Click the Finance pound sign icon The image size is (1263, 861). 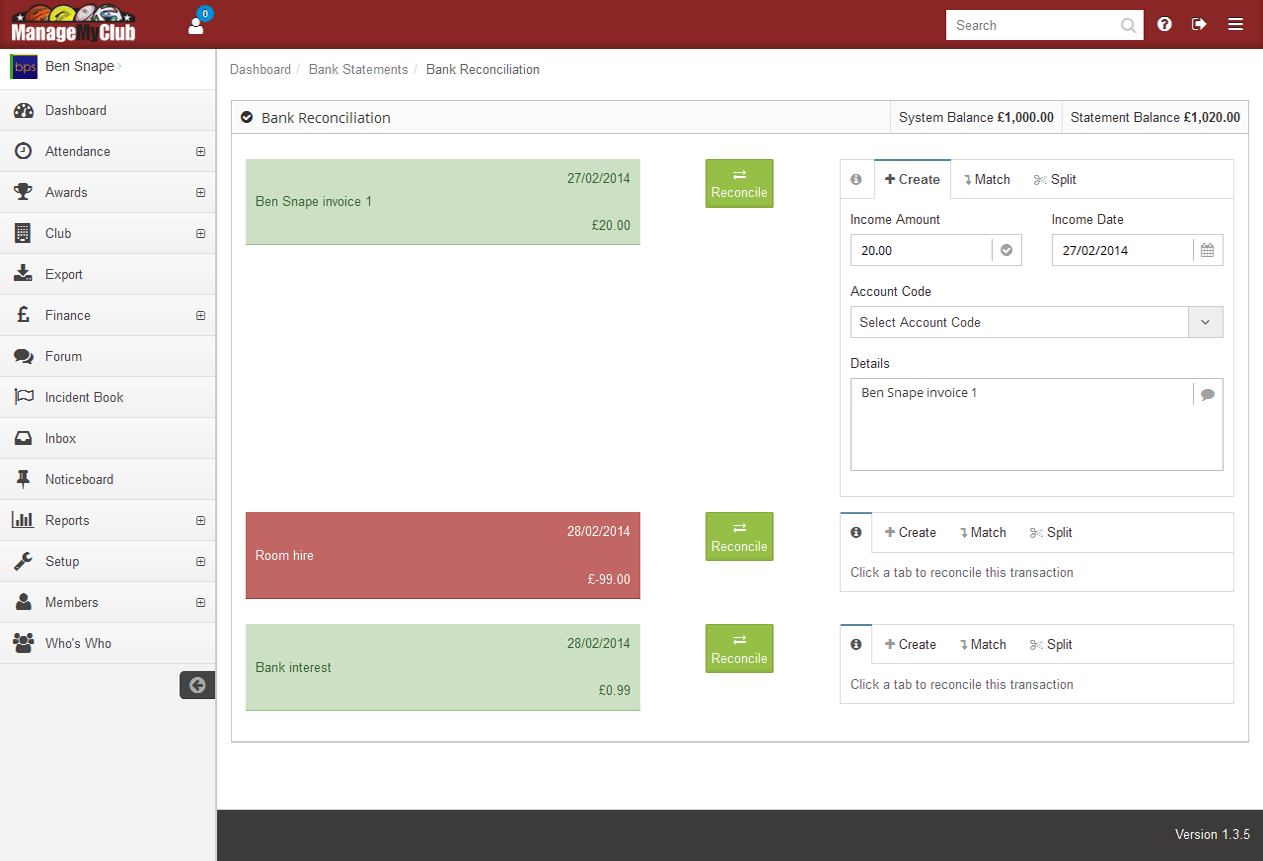(23, 315)
